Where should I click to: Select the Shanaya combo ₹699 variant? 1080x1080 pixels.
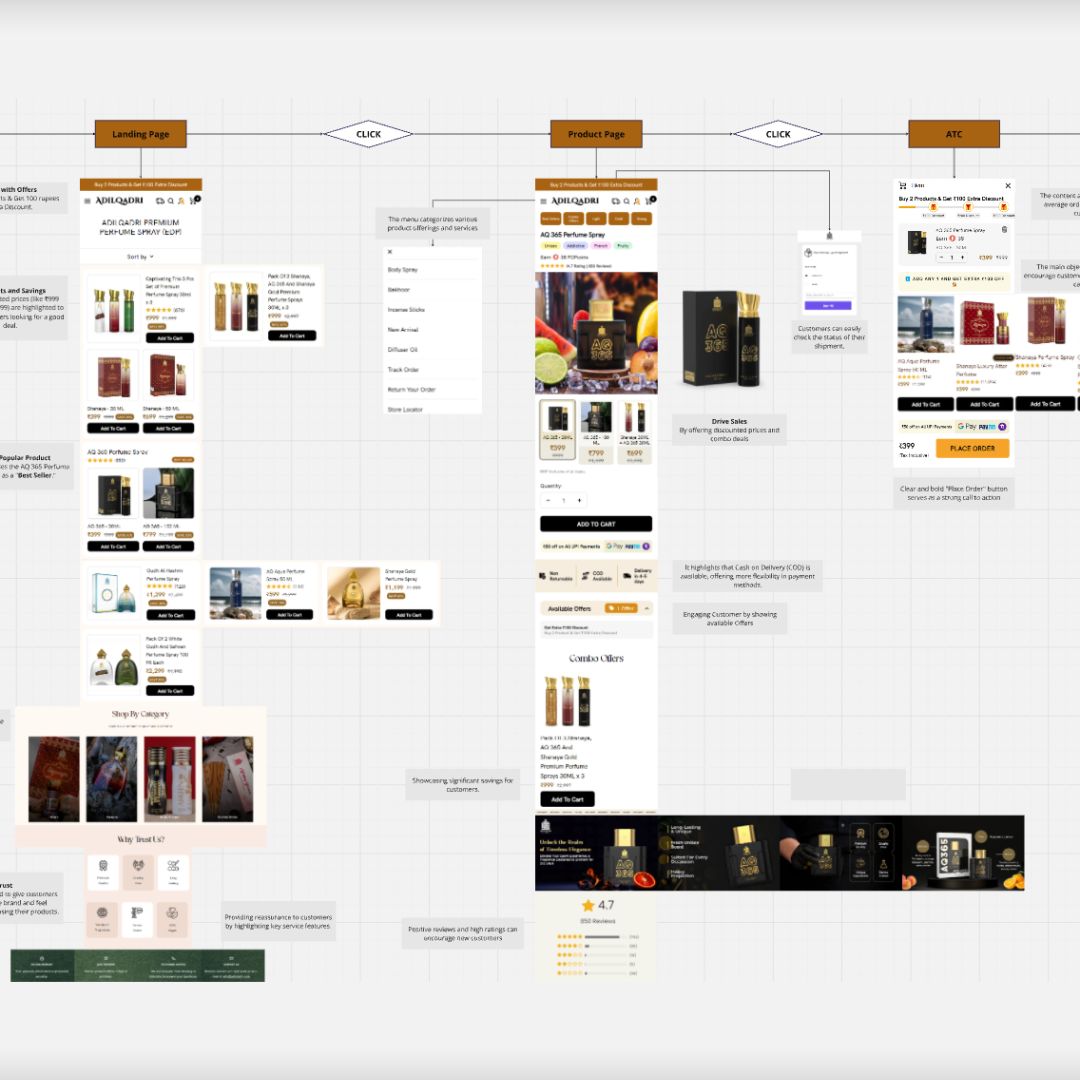click(634, 432)
